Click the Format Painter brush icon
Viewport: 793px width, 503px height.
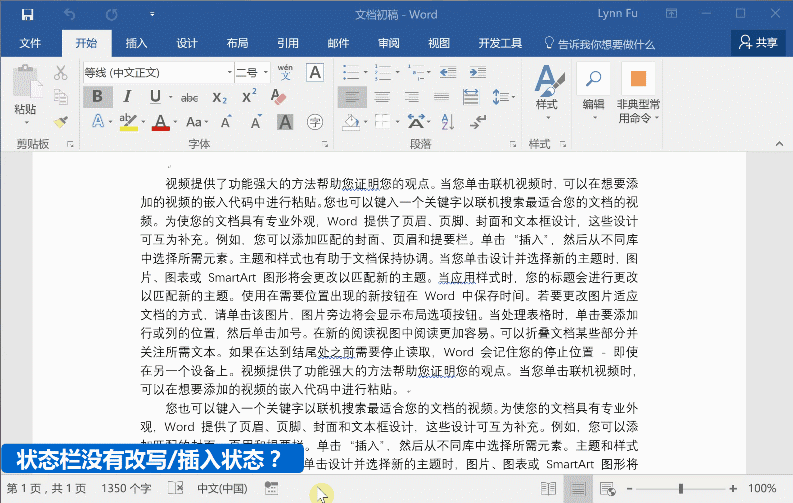point(60,122)
